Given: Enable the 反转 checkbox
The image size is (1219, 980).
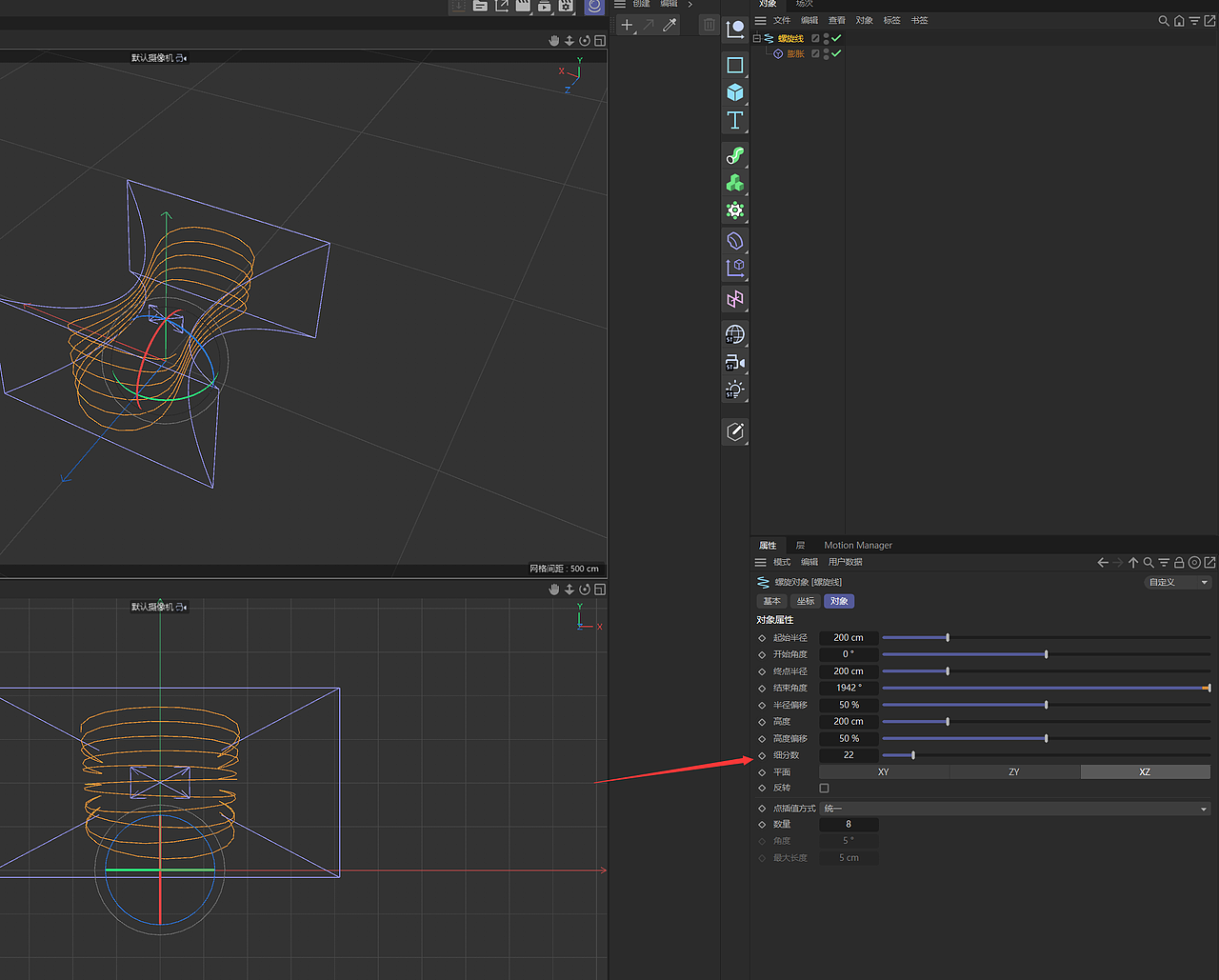Looking at the screenshot, I should pos(824,788).
